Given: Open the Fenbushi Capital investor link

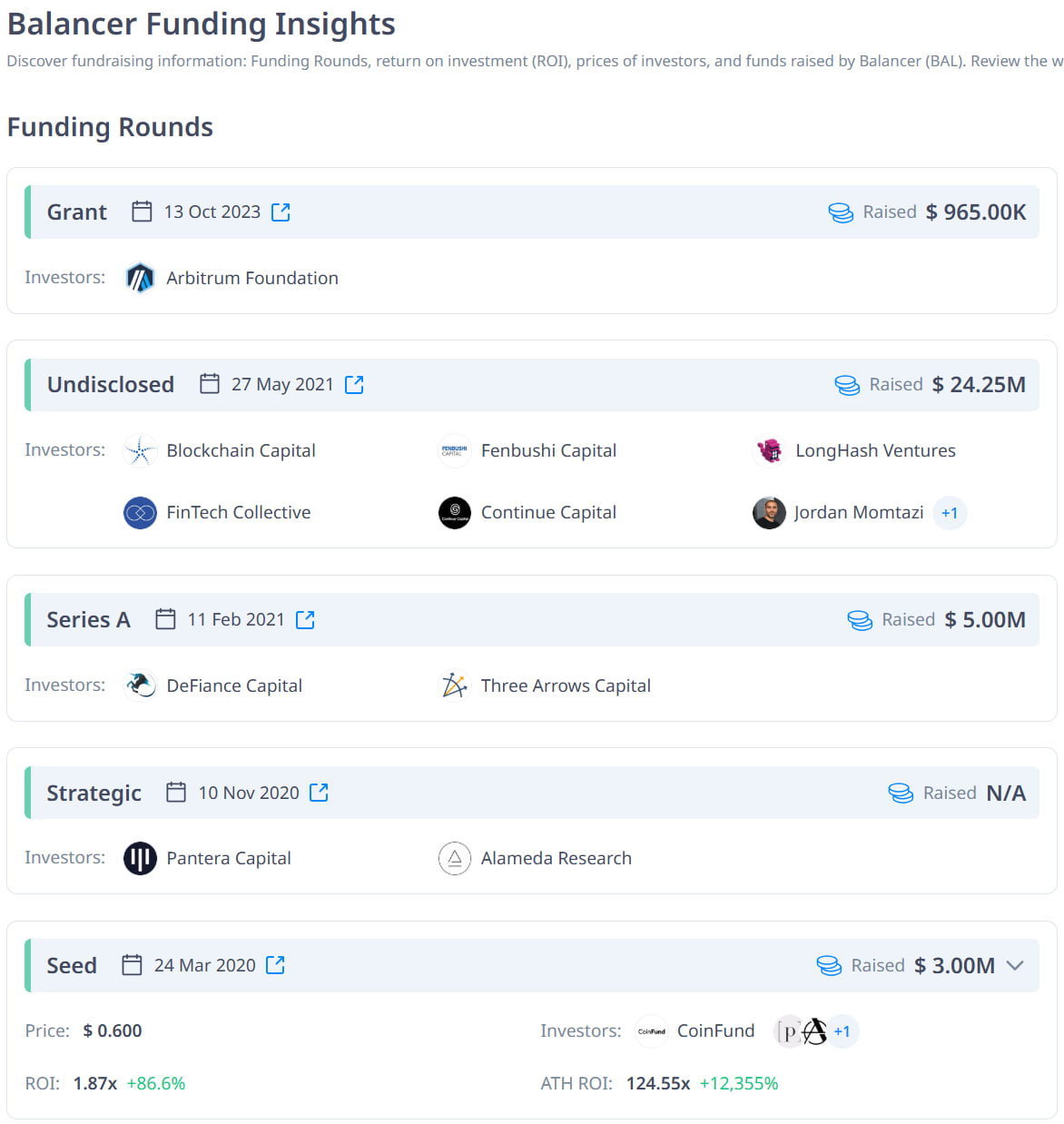Looking at the screenshot, I should [548, 451].
